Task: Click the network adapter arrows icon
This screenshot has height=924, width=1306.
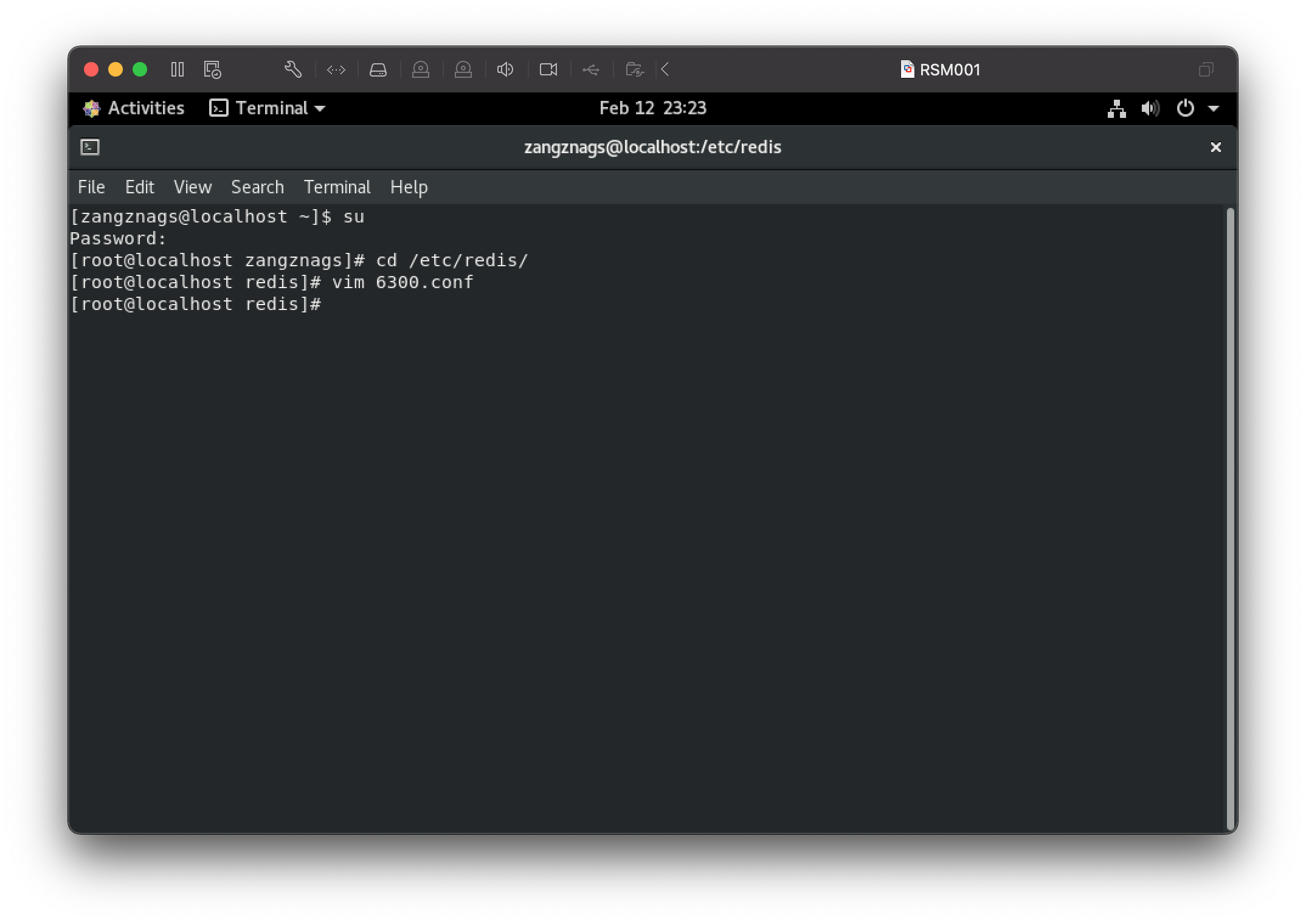Action: coord(336,70)
